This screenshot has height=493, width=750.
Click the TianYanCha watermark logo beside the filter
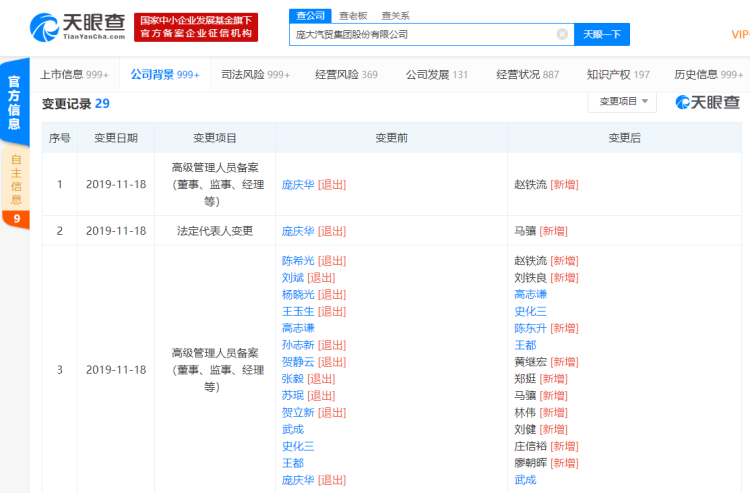pyautogui.click(x=708, y=102)
